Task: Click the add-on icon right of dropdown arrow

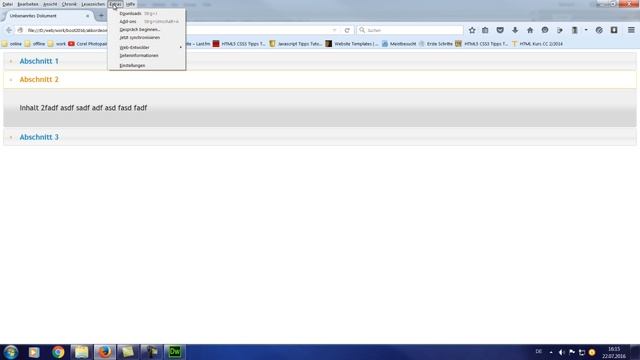Action: tap(599, 30)
